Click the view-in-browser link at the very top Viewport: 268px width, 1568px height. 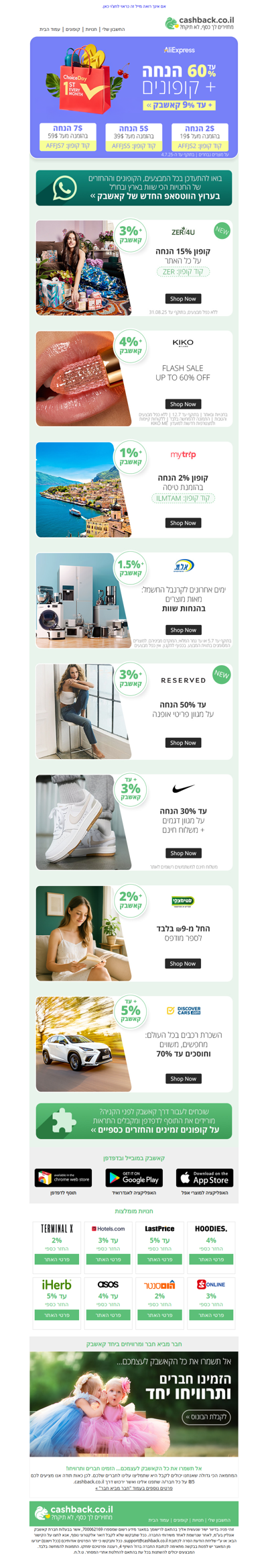pos(134,7)
